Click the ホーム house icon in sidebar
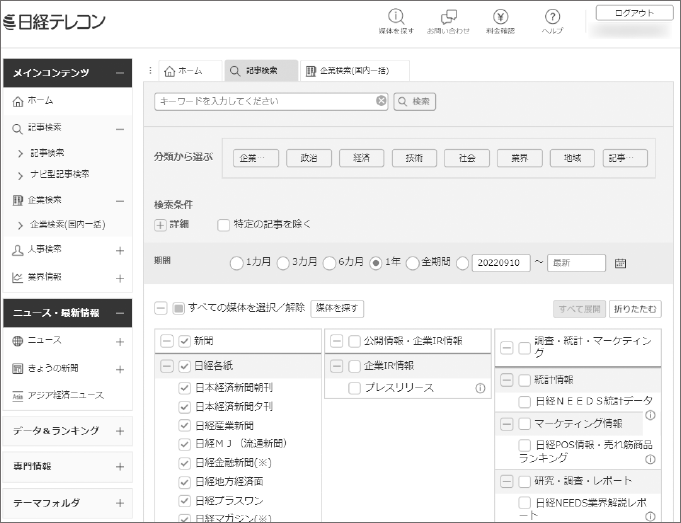The width and height of the screenshot is (681, 523). click(17, 101)
